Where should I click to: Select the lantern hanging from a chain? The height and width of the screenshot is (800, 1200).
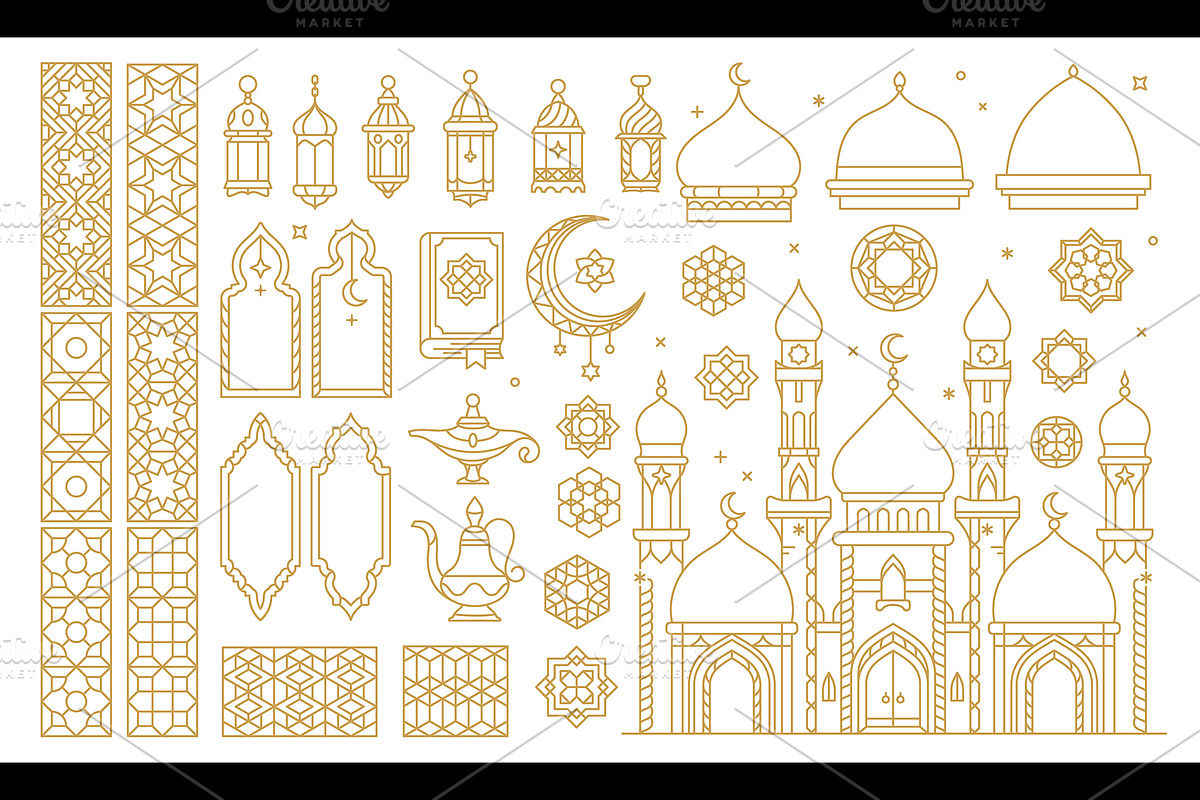(x=314, y=140)
